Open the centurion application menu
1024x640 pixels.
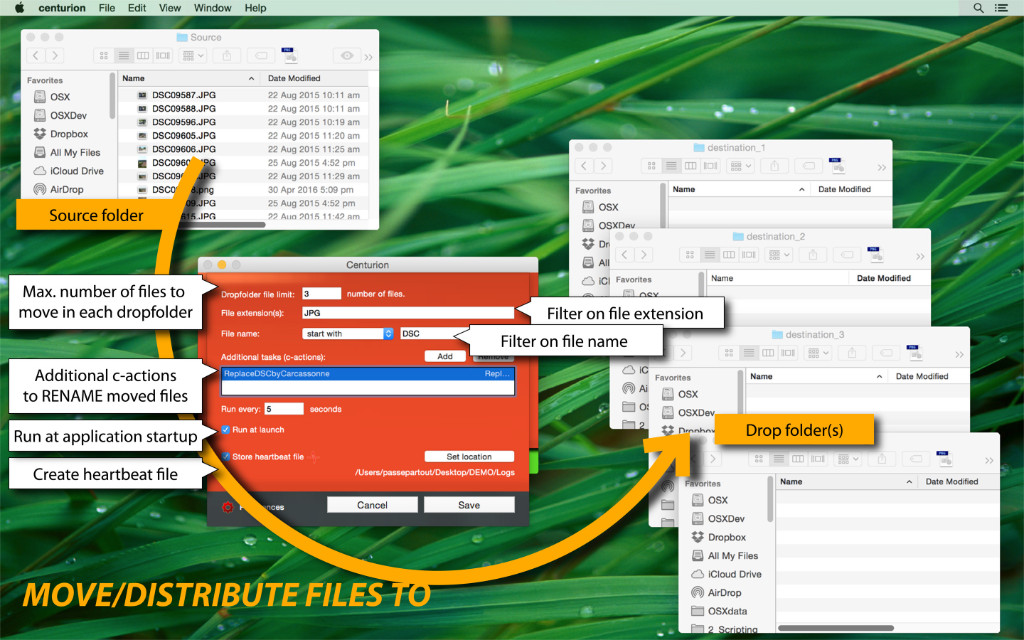point(62,8)
